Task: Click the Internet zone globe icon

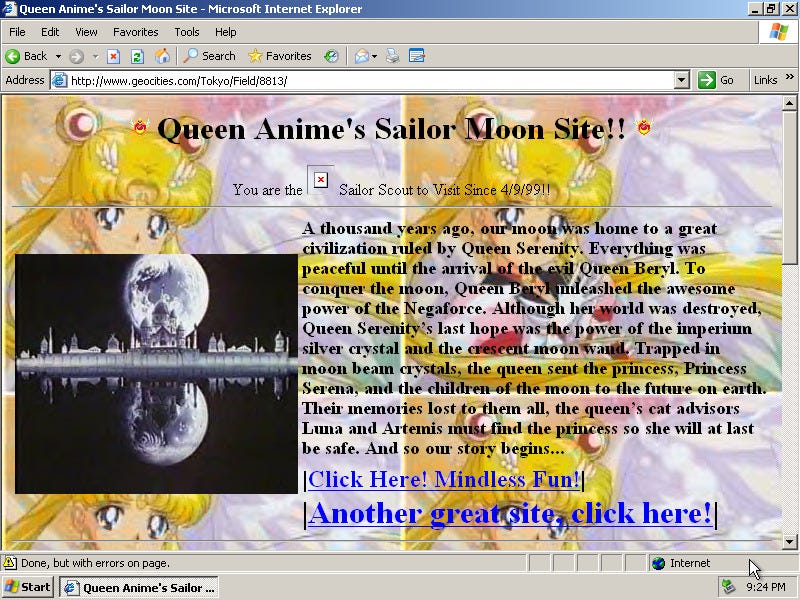Action: tap(659, 563)
